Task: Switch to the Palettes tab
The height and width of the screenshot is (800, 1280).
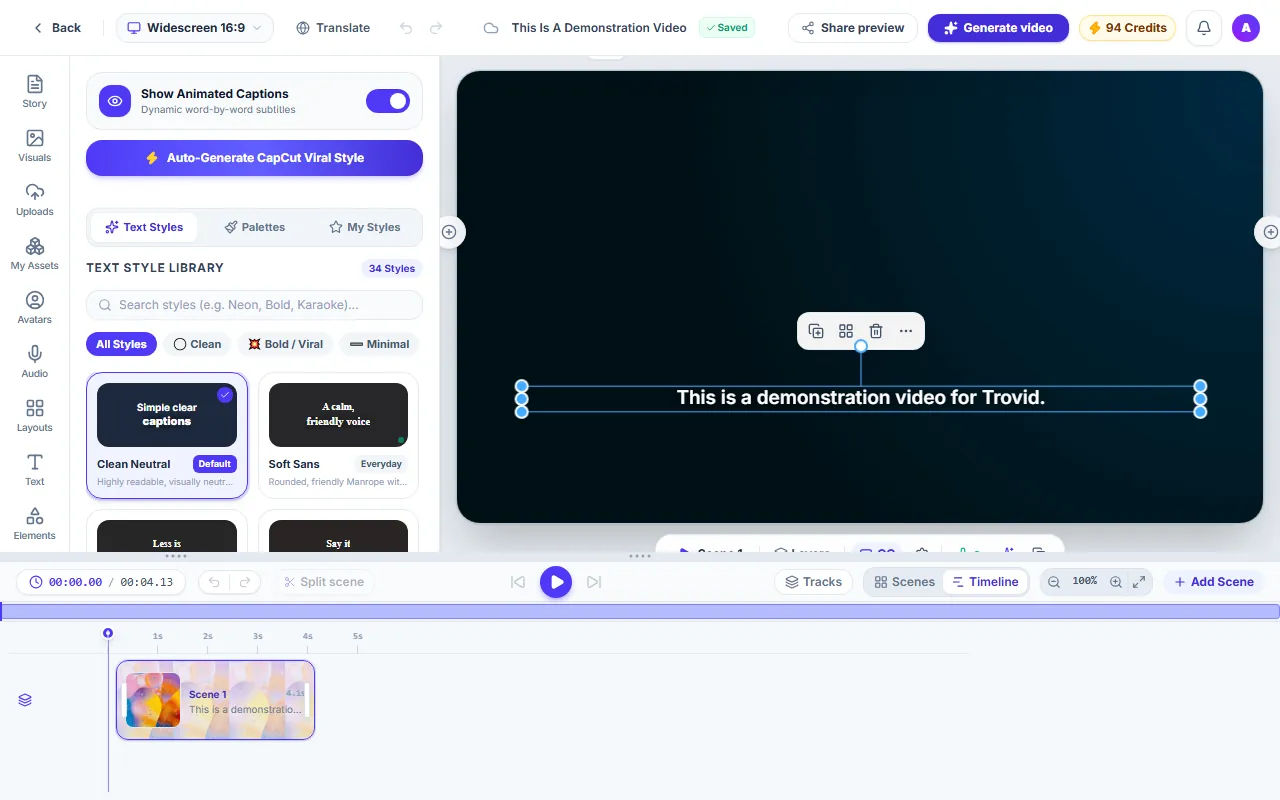Action: 255,227
